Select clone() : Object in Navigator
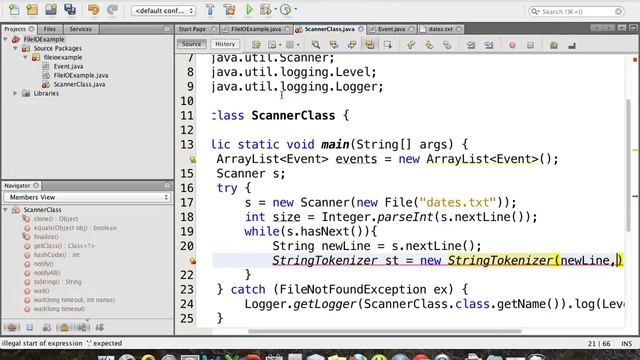This screenshot has height=360, width=640. [x=56, y=219]
